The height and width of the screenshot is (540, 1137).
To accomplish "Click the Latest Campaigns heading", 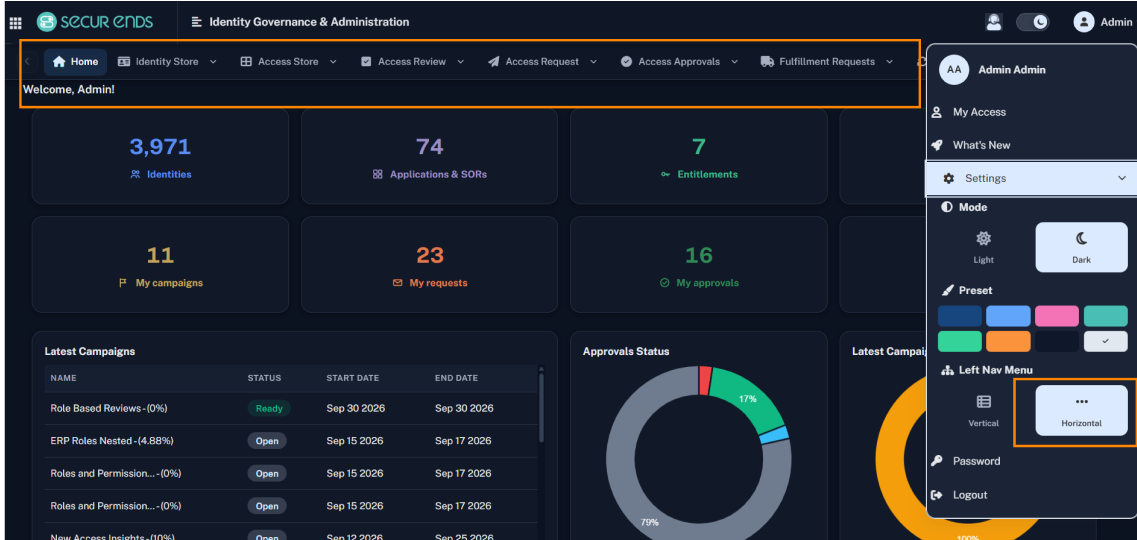I will [90, 352].
